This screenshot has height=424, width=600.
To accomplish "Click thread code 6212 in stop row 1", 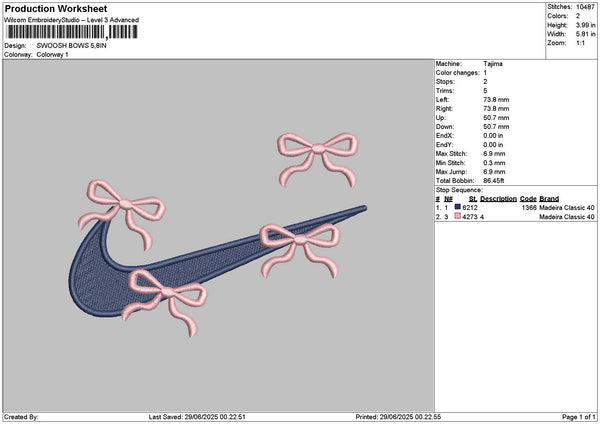I will (470, 208).
